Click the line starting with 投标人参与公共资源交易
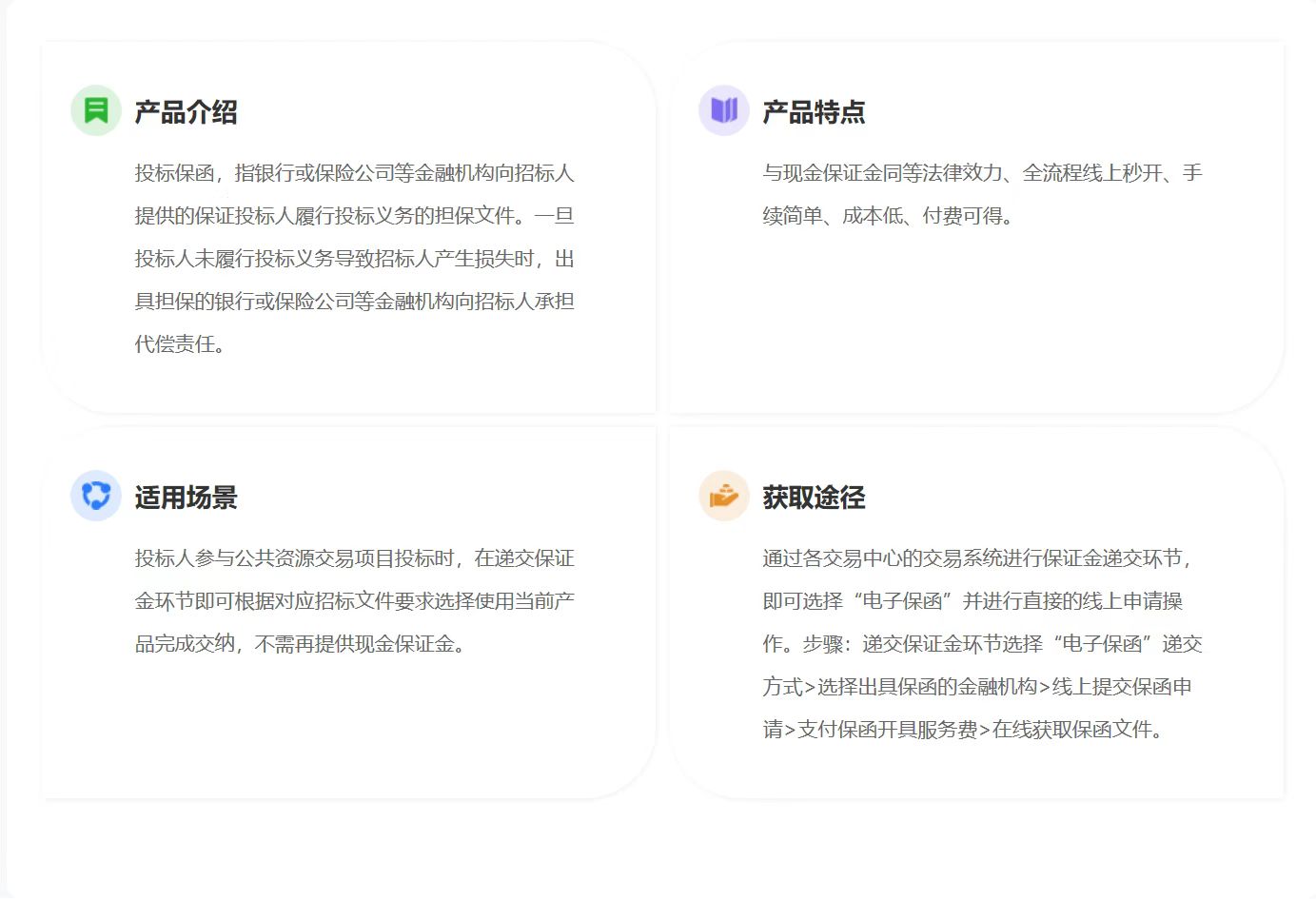The width and height of the screenshot is (1316, 899). click(x=354, y=558)
